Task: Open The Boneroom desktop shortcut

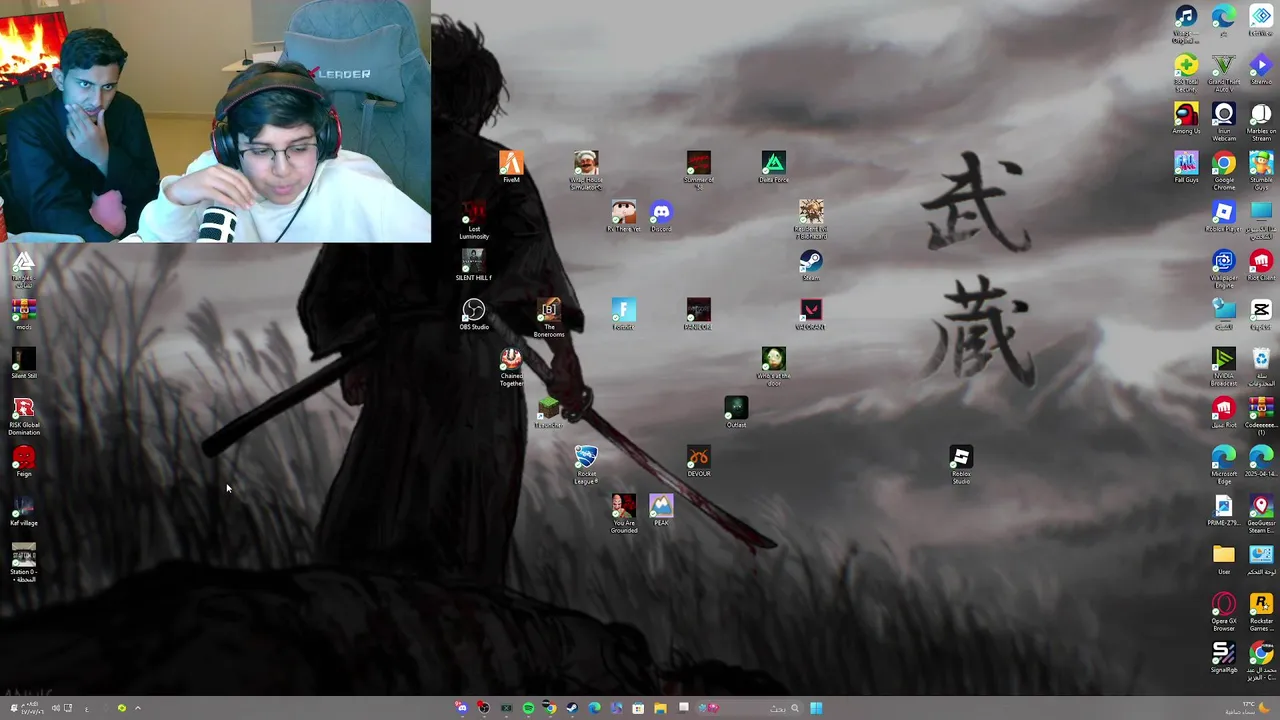Action: pos(549,318)
